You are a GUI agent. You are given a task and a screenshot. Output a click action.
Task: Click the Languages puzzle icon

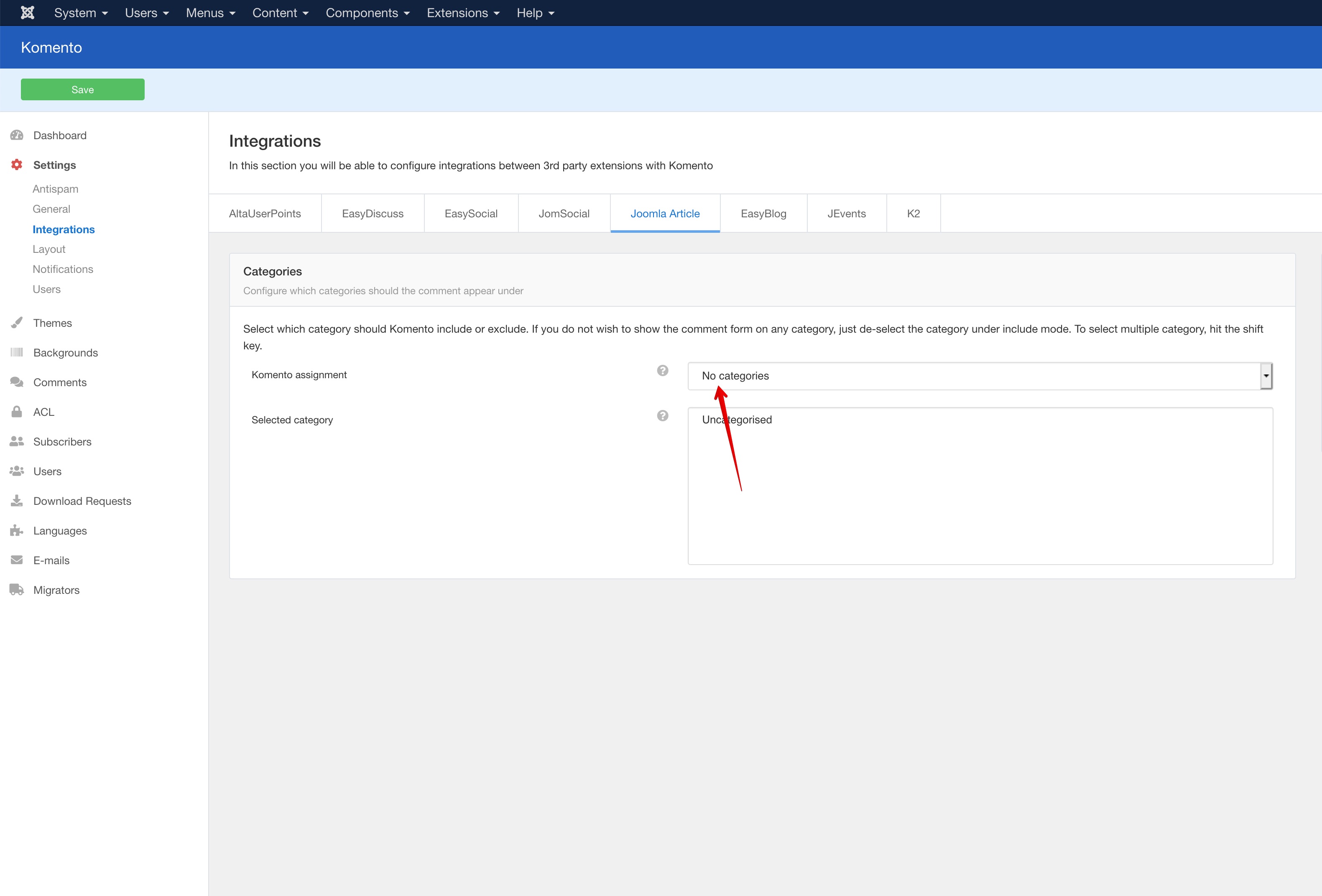pyautogui.click(x=17, y=530)
